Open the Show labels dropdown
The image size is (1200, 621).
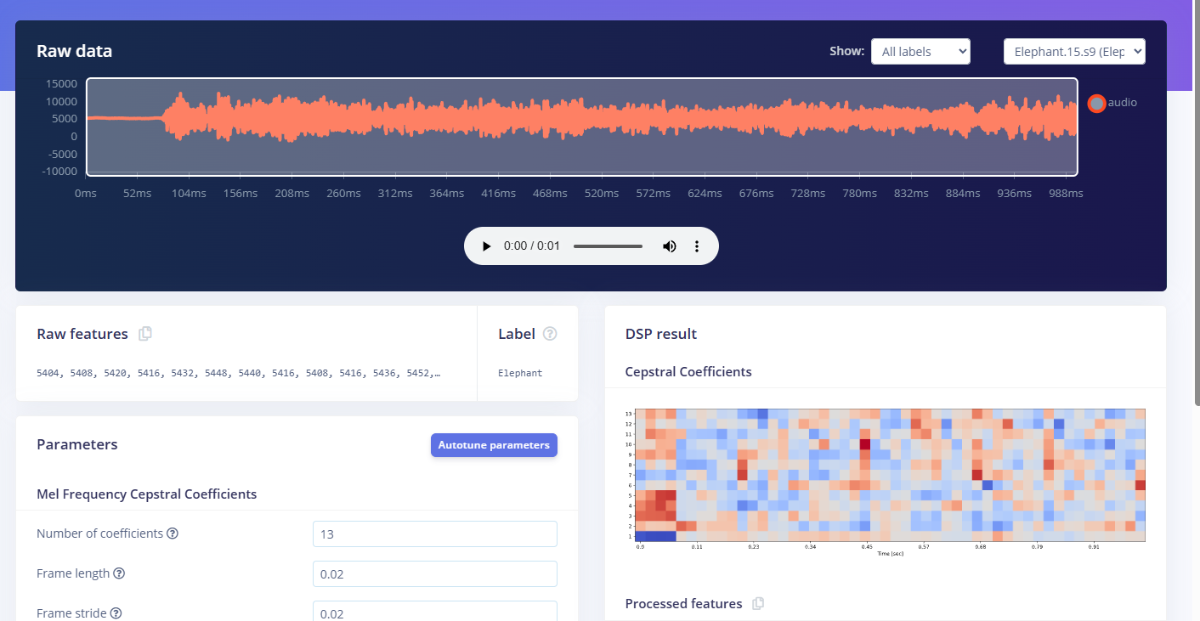pyautogui.click(x=920, y=52)
